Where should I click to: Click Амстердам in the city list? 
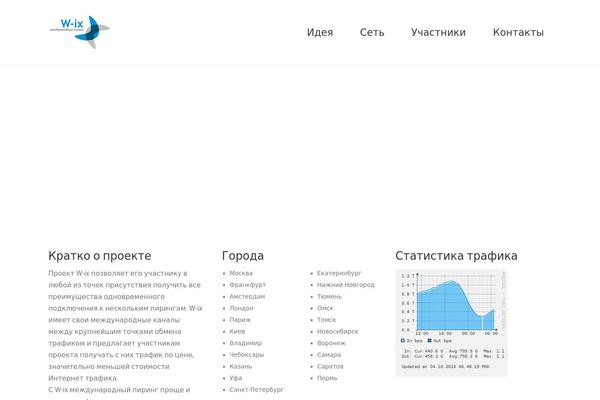pos(247,297)
